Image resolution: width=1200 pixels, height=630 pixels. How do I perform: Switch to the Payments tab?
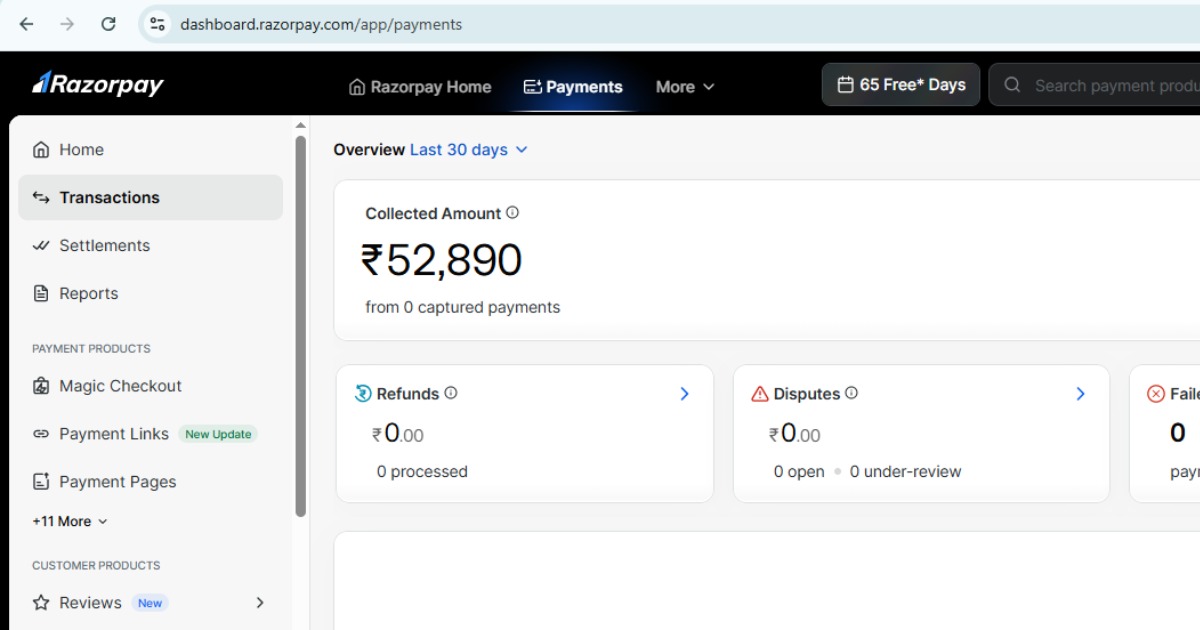coord(573,87)
